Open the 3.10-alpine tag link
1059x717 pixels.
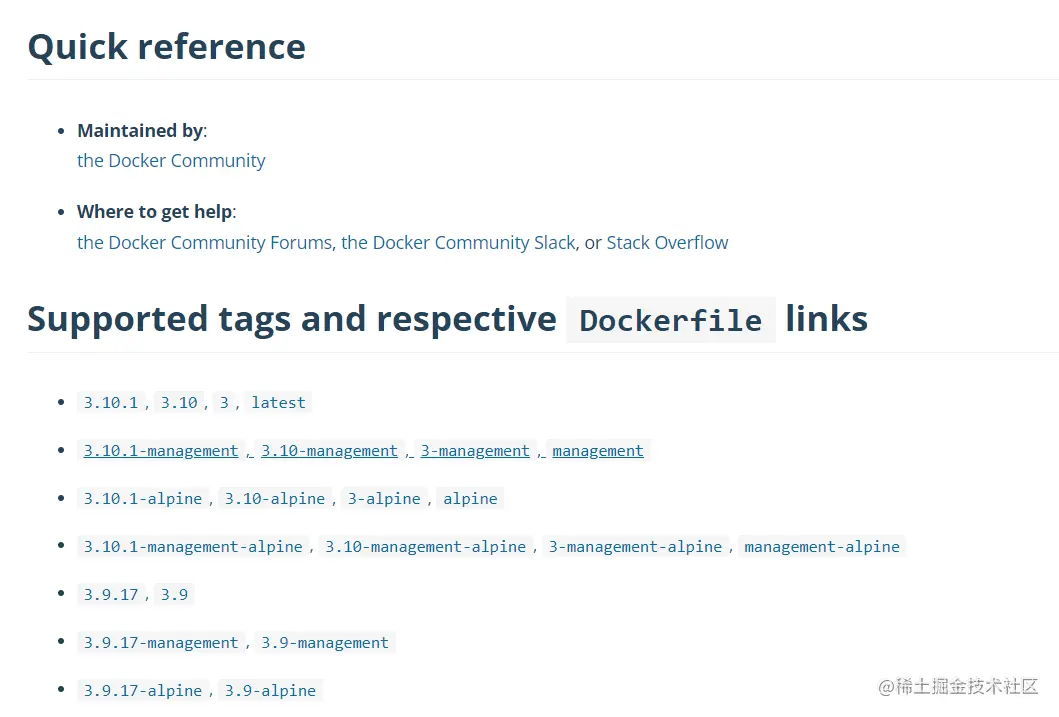[x=275, y=499]
